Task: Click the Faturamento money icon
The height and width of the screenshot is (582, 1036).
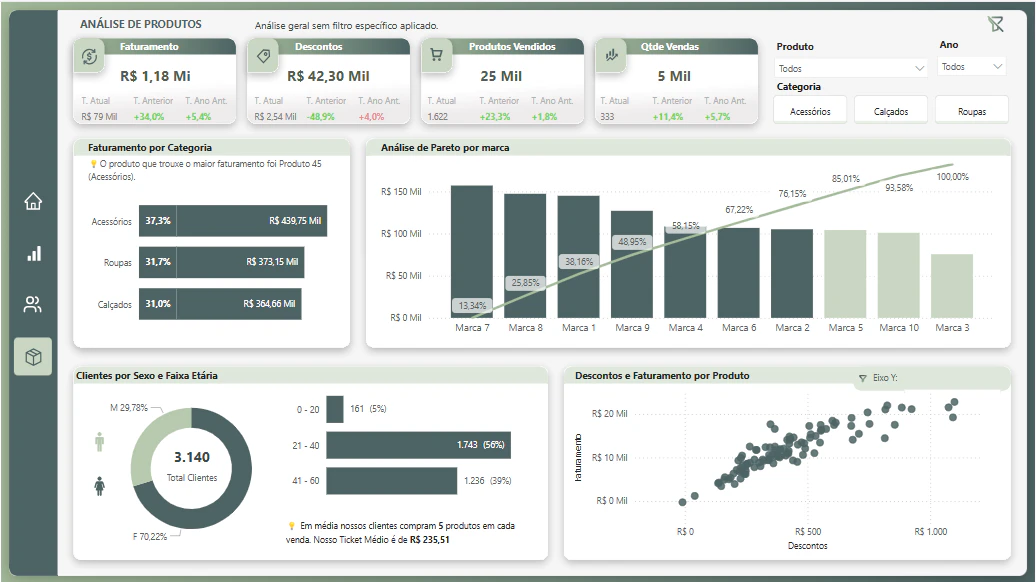Action: point(90,56)
